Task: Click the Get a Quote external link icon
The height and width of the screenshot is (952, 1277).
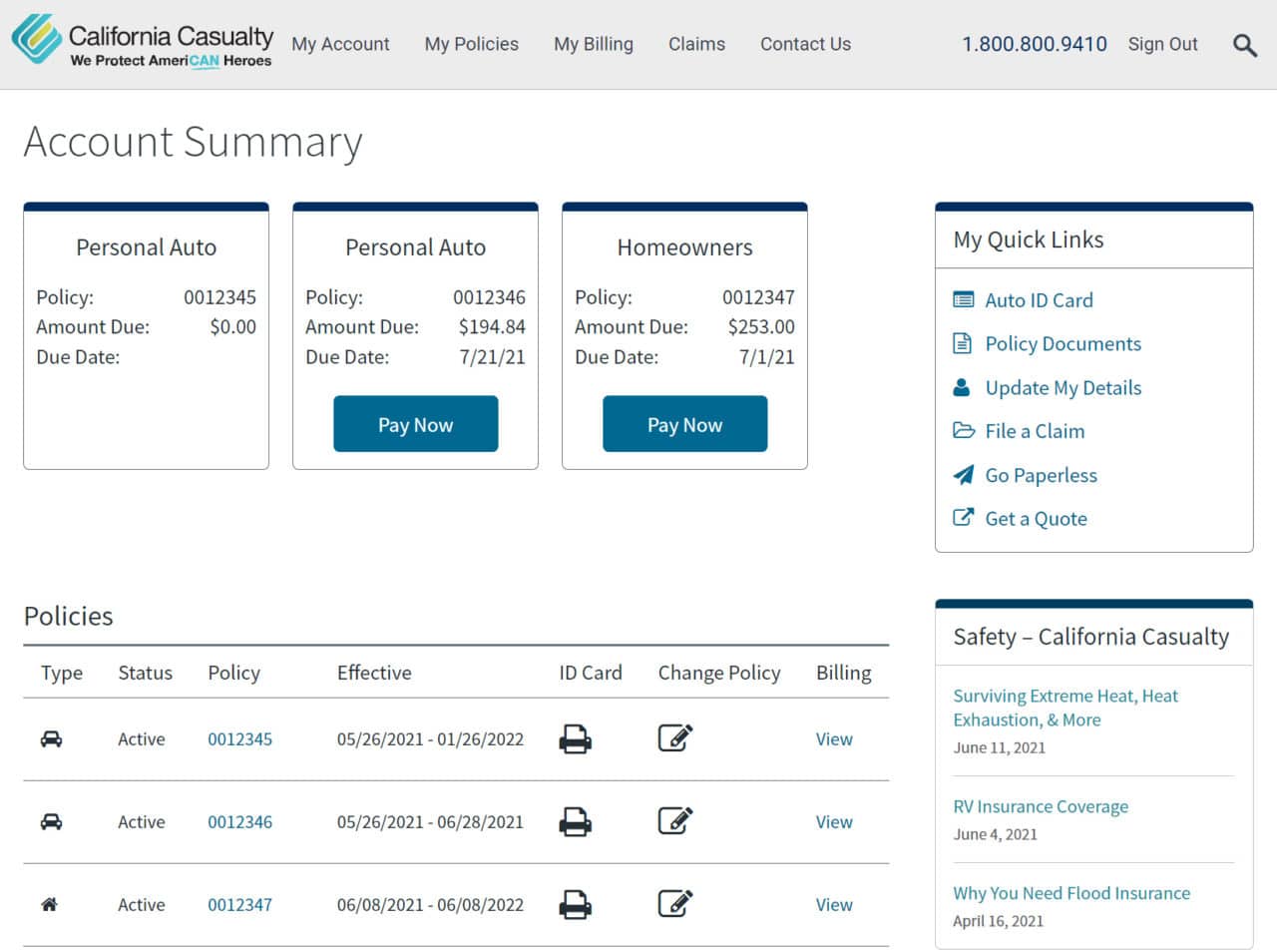Action: [962, 517]
